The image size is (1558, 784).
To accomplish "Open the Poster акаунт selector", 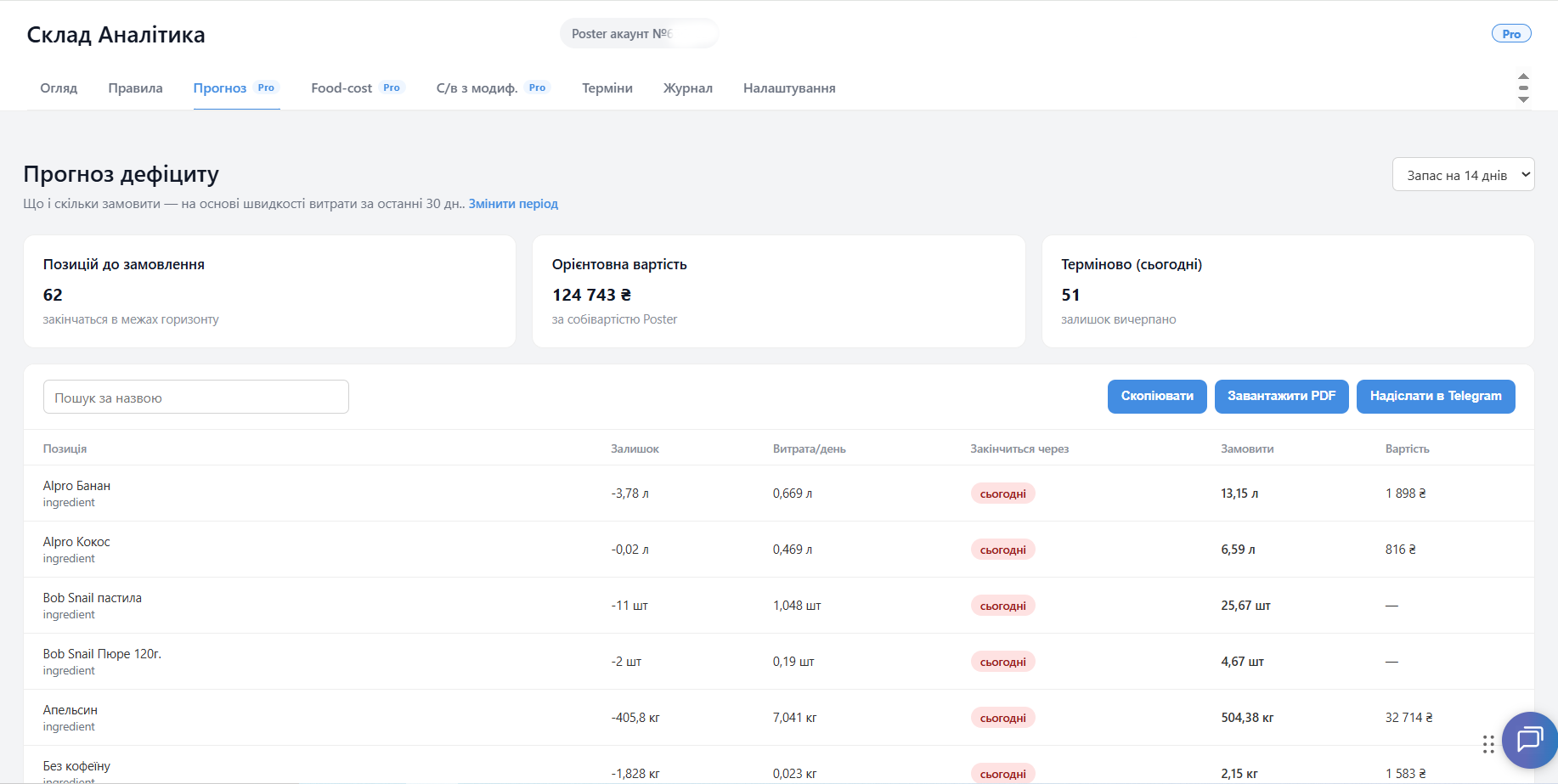I will point(639,34).
